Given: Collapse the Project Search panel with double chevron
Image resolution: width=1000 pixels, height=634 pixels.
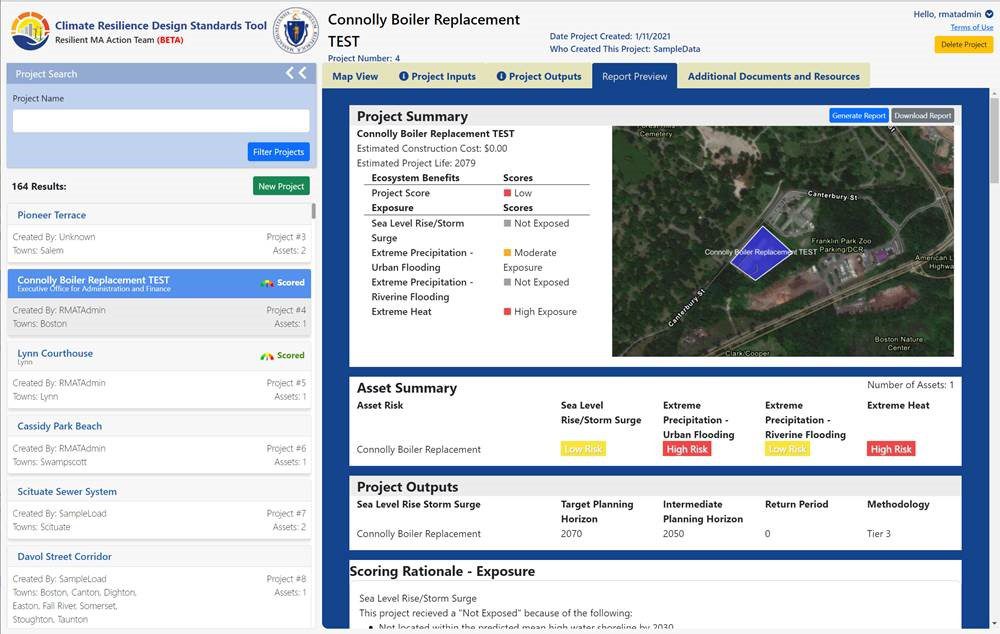Looking at the screenshot, I should coord(296,73).
